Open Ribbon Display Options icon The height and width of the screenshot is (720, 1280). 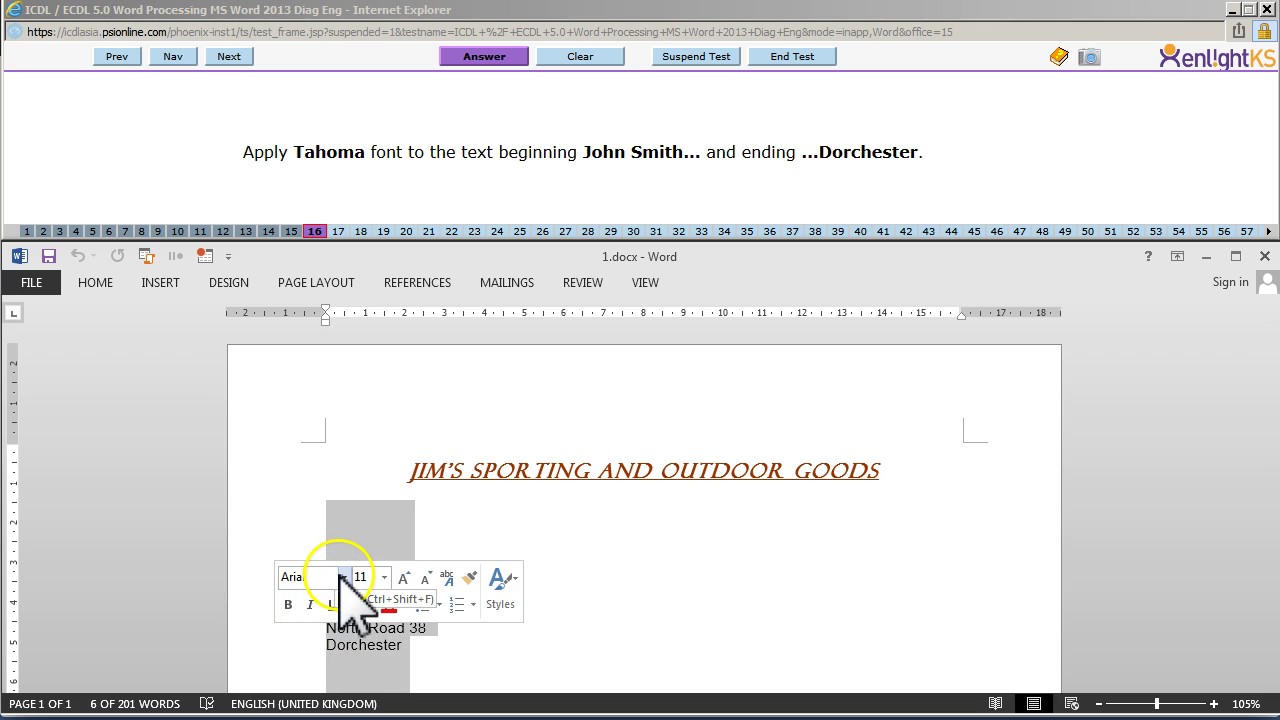[x=1177, y=256]
